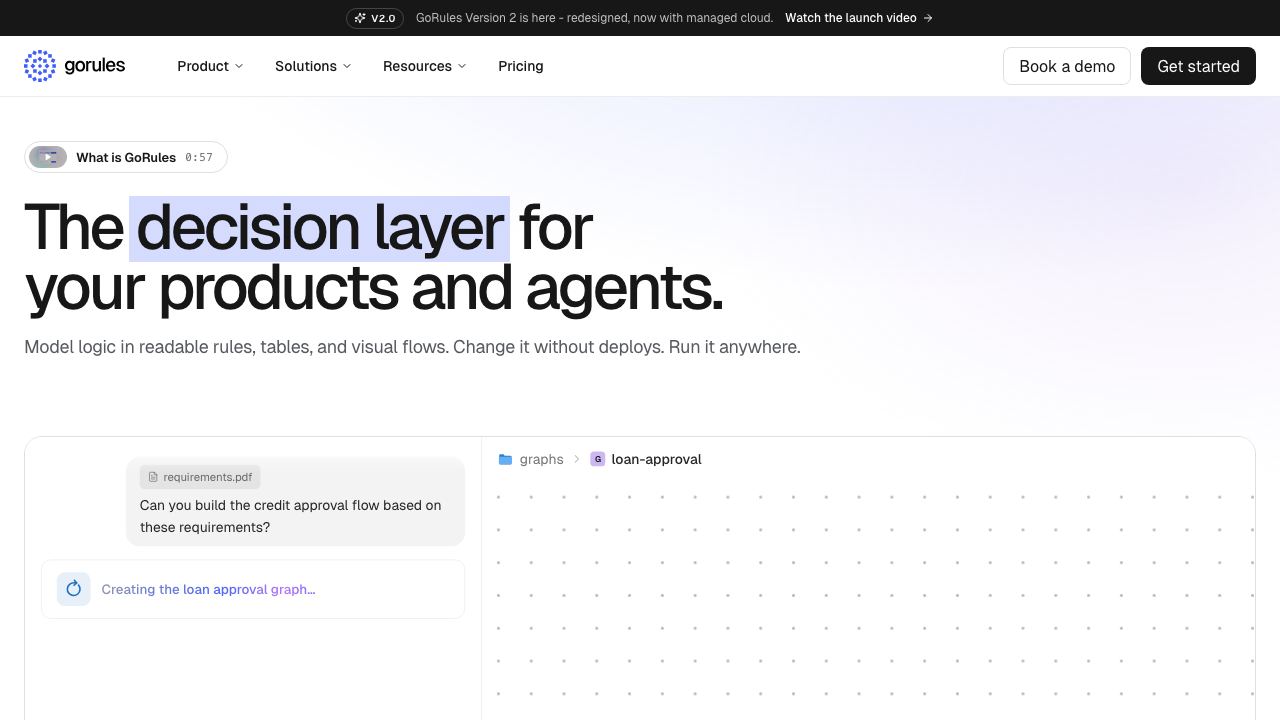Expand the Resources menu chevron
1280x720 pixels.
462,66
